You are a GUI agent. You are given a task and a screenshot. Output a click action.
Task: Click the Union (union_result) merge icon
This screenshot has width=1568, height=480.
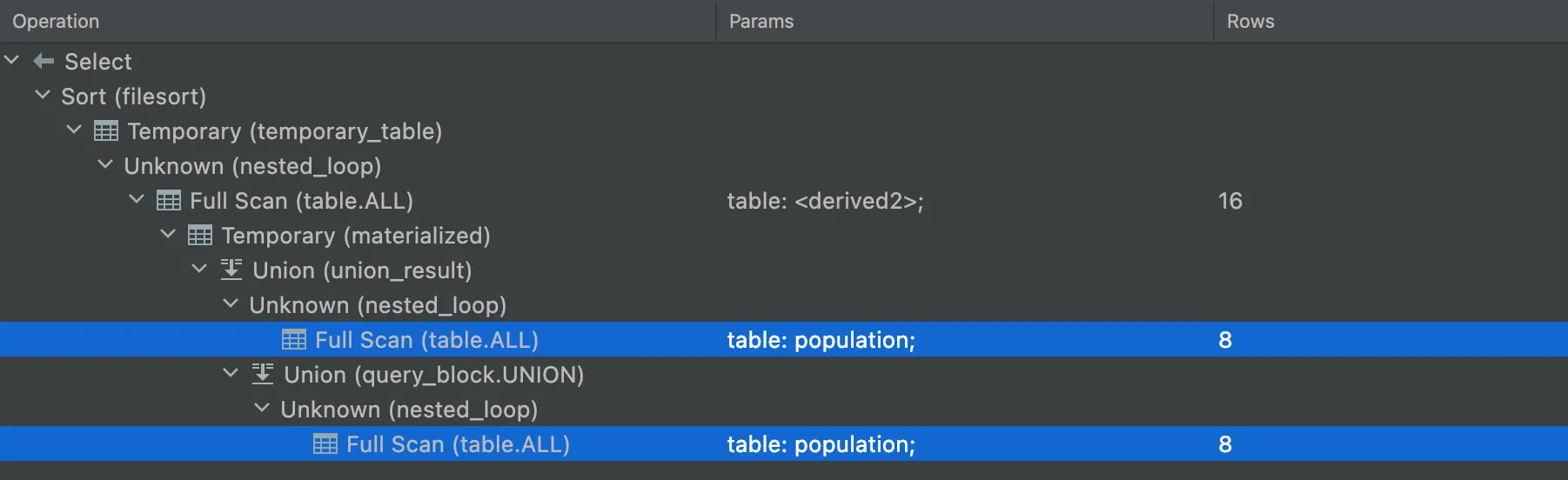click(x=231, y=270)
